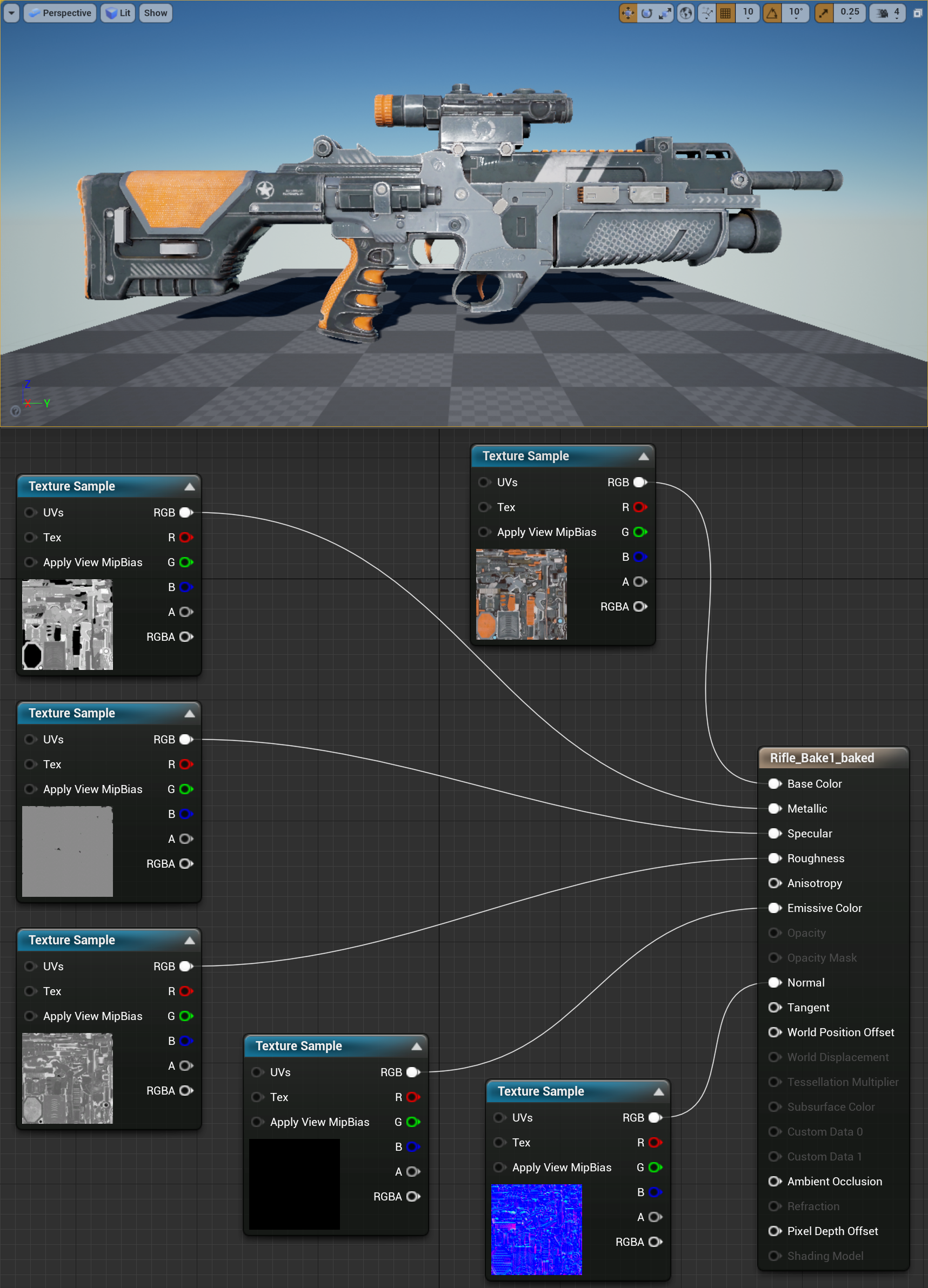Click the Perspective viewport icon
928x1288 pixels.
click(34, 12)
